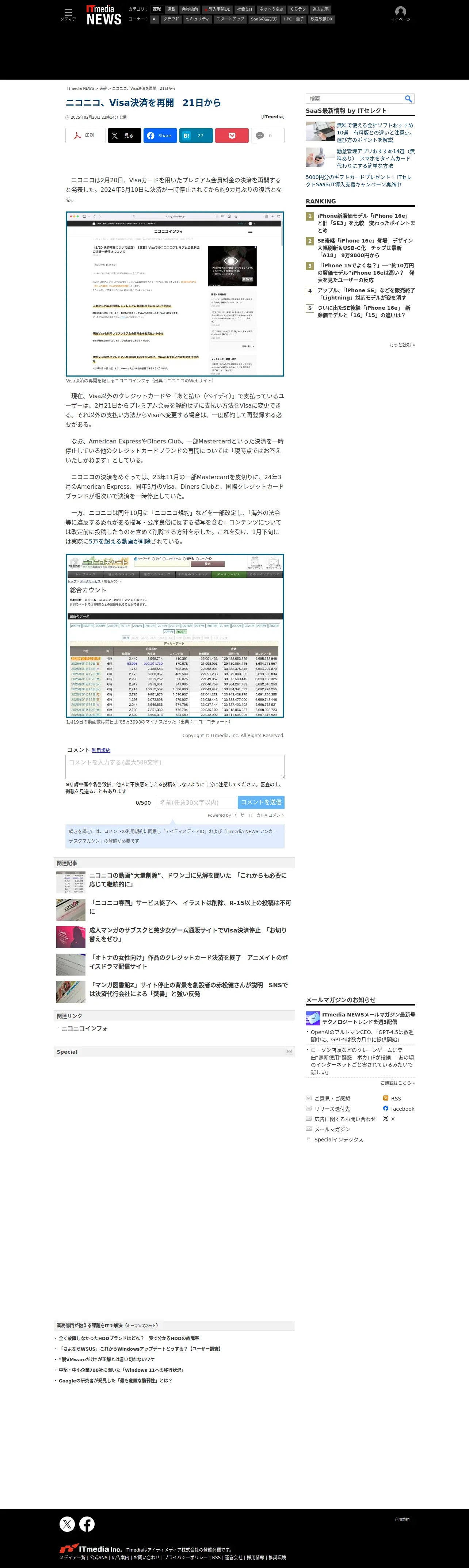Viewport: 469px width, 1568px height.
Task: Click the X icon in sidebar links
Action: (x=386, y=1119)
